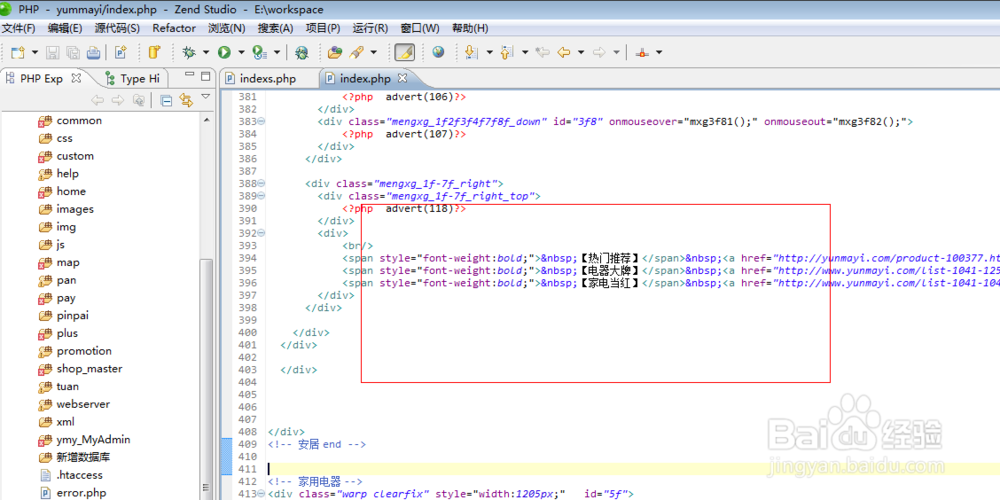Click the Print toolbar icon

click(x=94, y=52)
